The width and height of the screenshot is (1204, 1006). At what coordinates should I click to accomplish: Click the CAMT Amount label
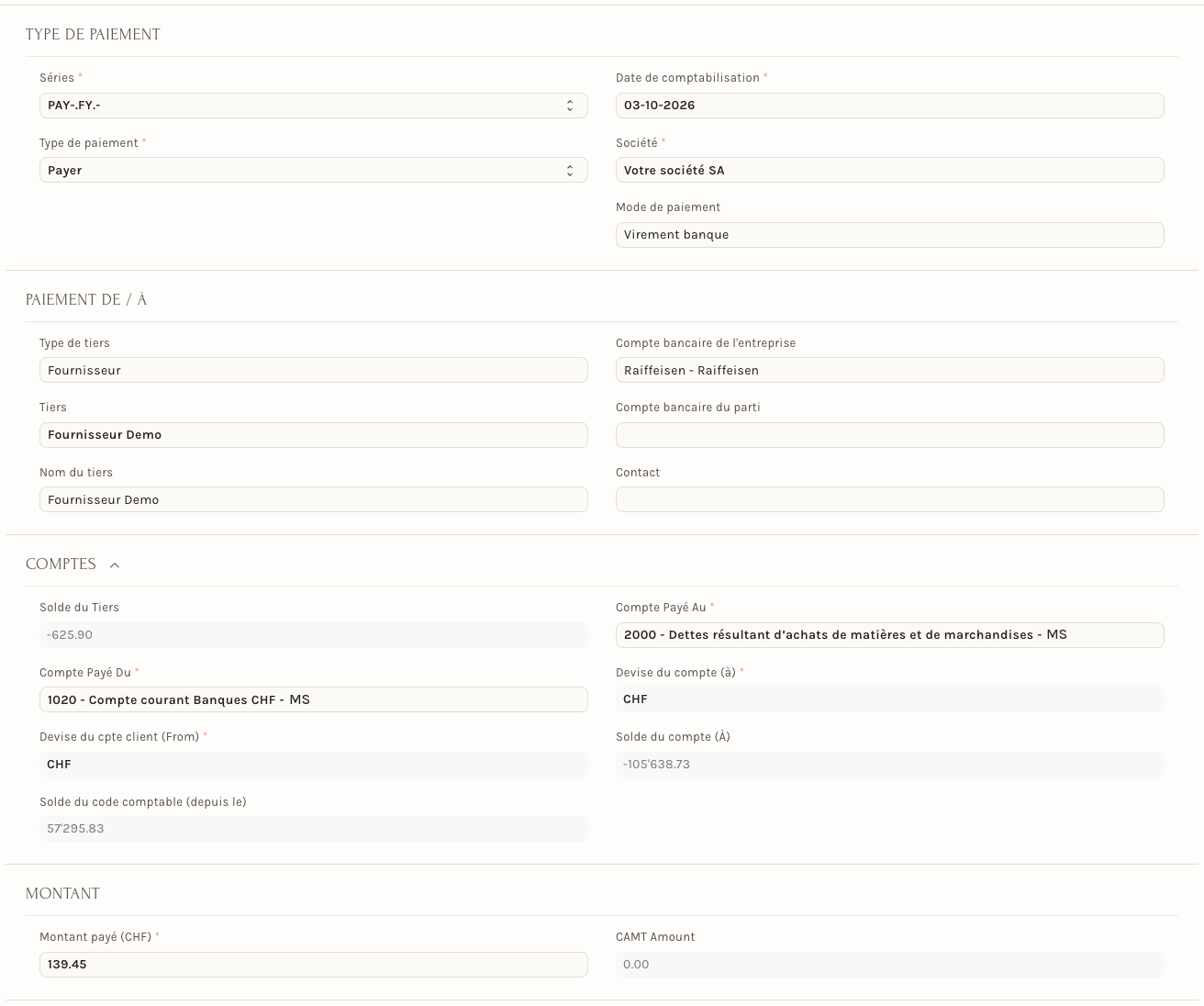pyautogui.click(x=655, y=937)
